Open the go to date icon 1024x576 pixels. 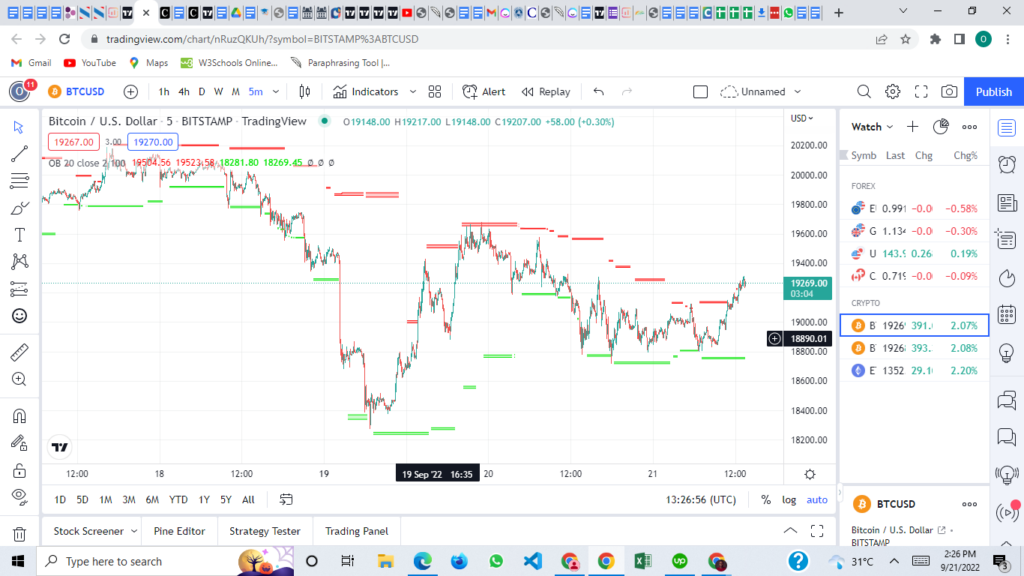[x=285, y=500]
